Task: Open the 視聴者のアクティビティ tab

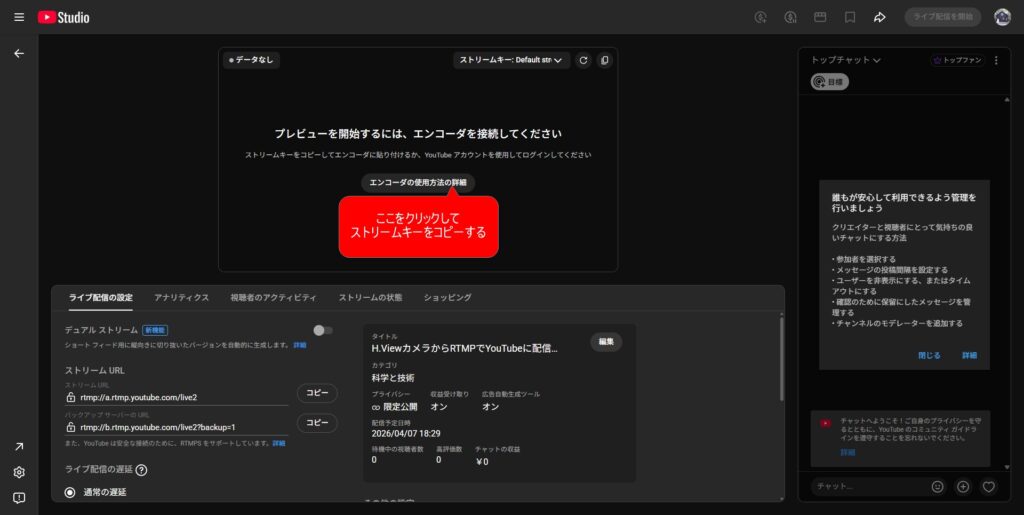Action: click(x=273, y=298)
